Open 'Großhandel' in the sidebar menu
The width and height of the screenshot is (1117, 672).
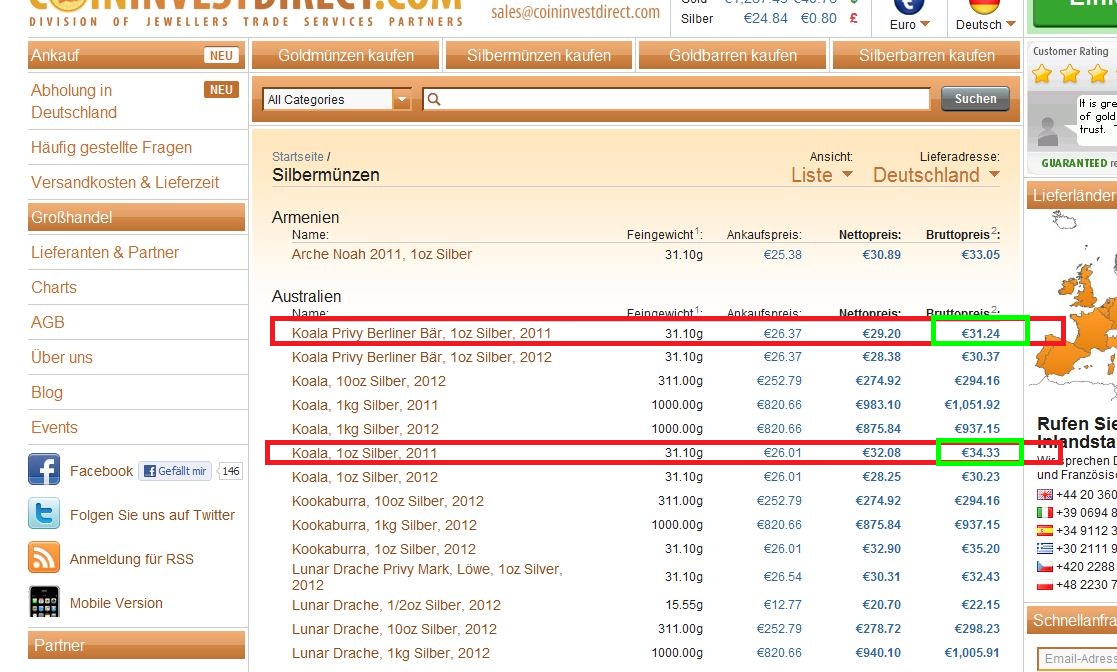[136, 217]
